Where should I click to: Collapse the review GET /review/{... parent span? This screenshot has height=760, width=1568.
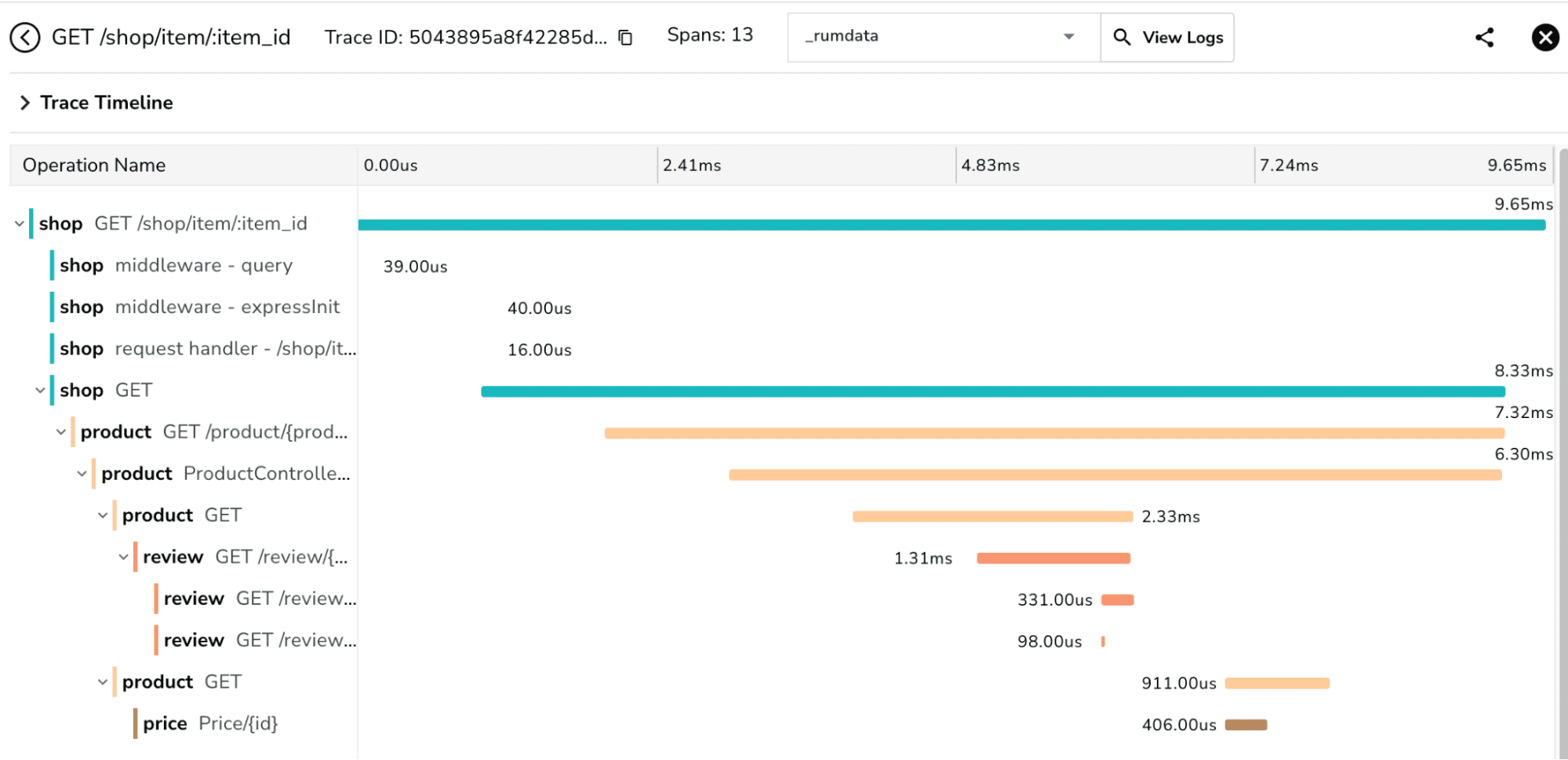pyautogui.click(x=123, y=557)
